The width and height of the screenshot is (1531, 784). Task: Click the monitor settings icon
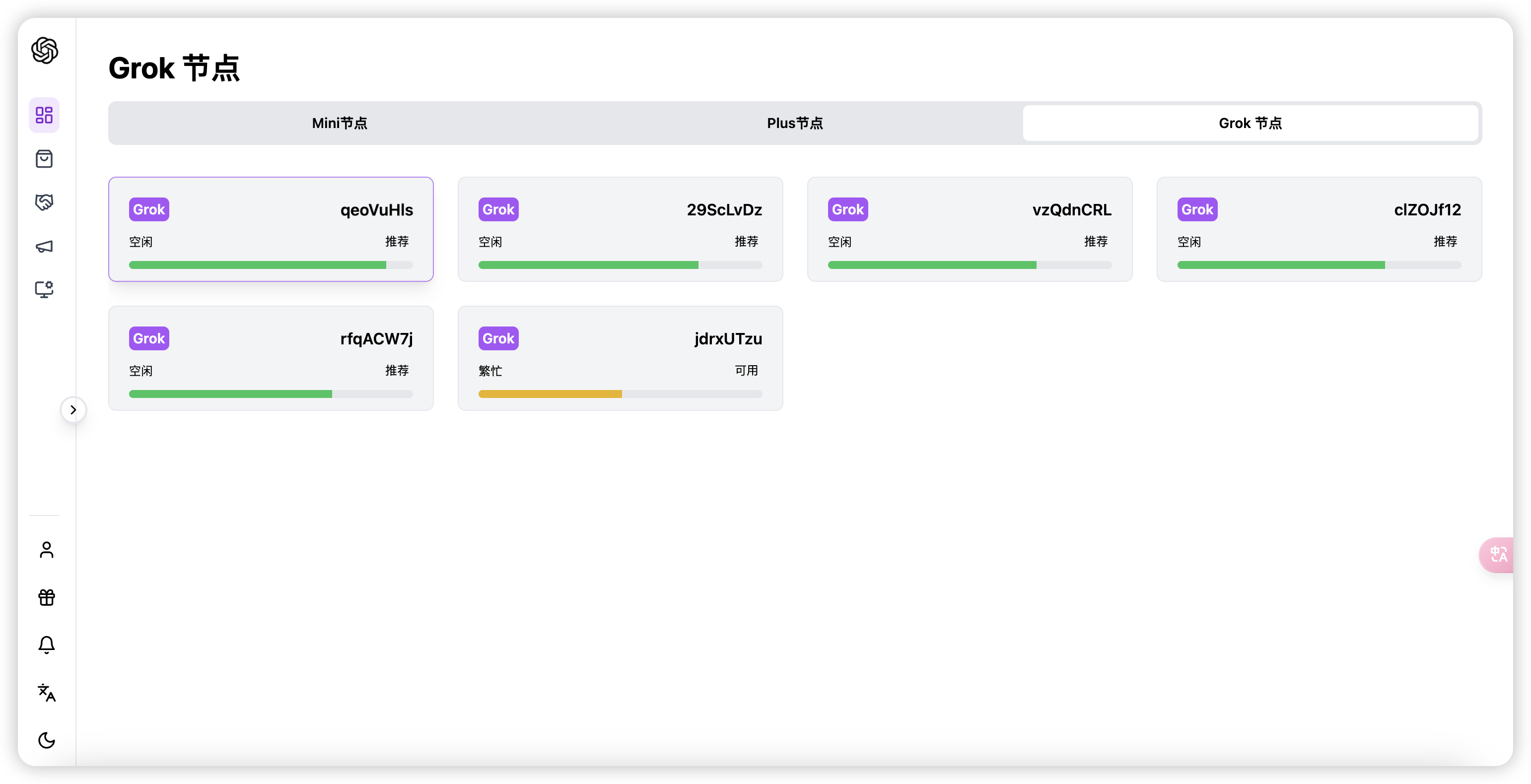click(45, 289)
